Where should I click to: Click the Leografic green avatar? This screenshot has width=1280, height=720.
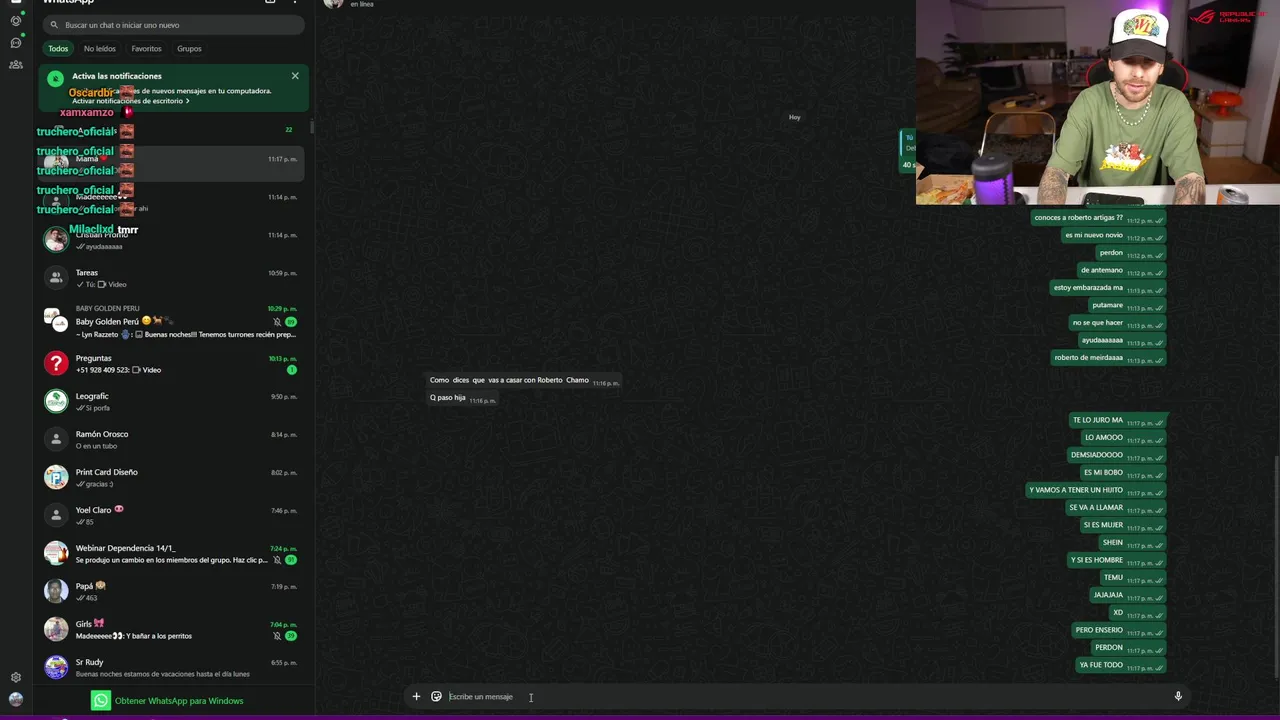pos(56,401)
